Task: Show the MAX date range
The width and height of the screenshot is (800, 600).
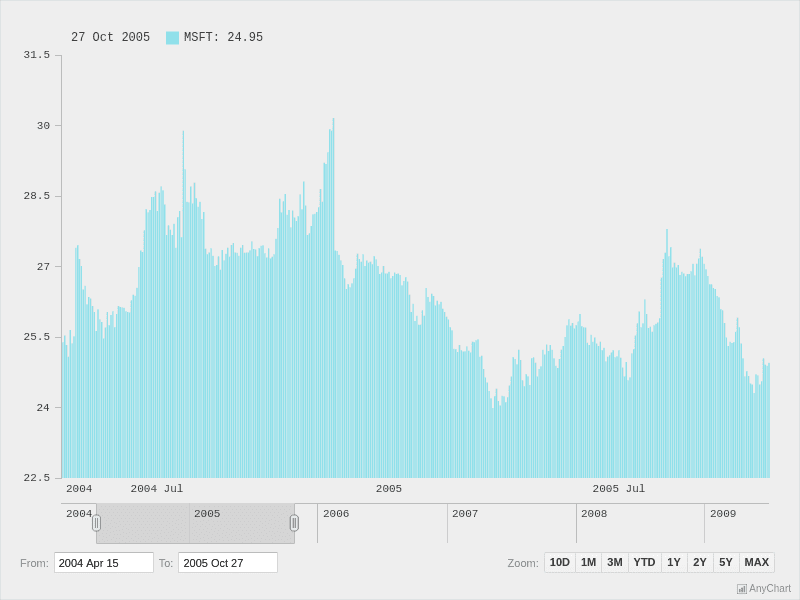Action: (x=757, y=562)
